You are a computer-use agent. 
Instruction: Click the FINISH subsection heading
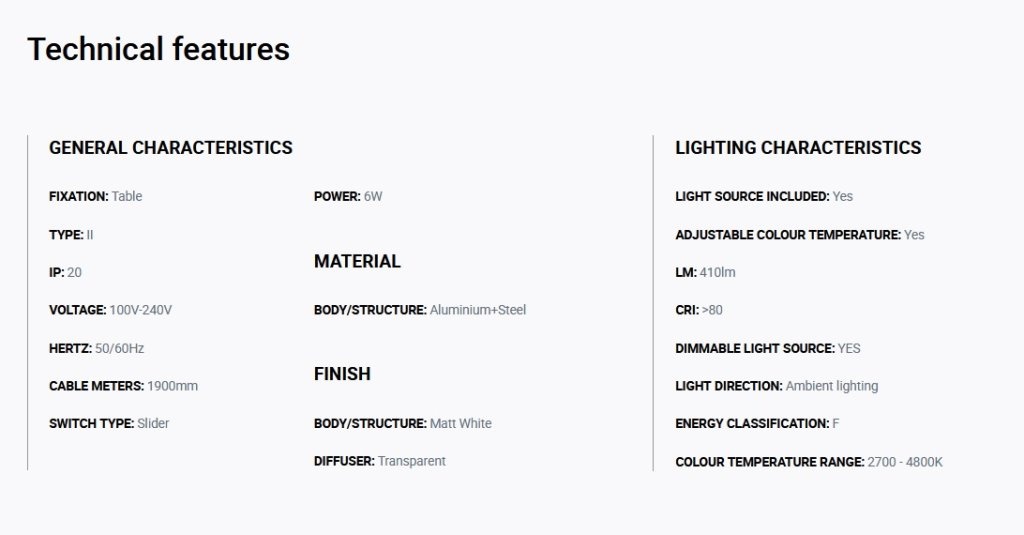click(x=342, y=374)
